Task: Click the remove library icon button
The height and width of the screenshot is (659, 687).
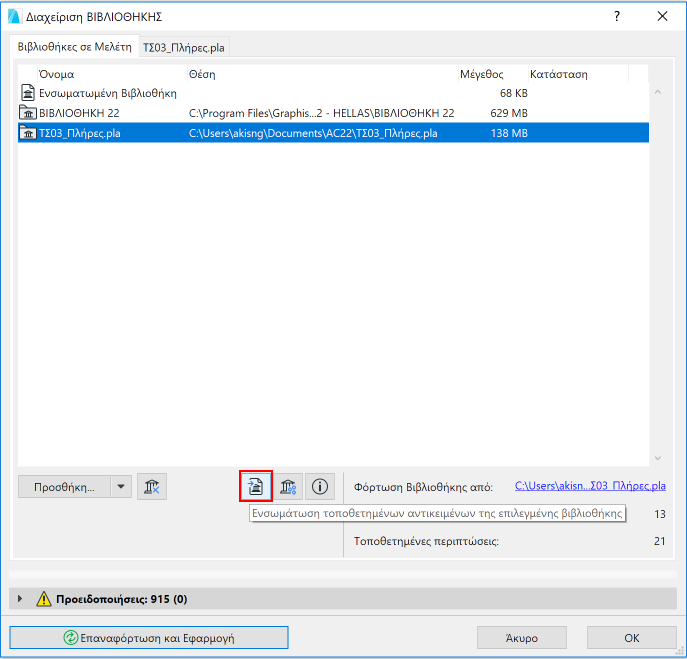Action: pyautogui.click(x=152, y=486)
